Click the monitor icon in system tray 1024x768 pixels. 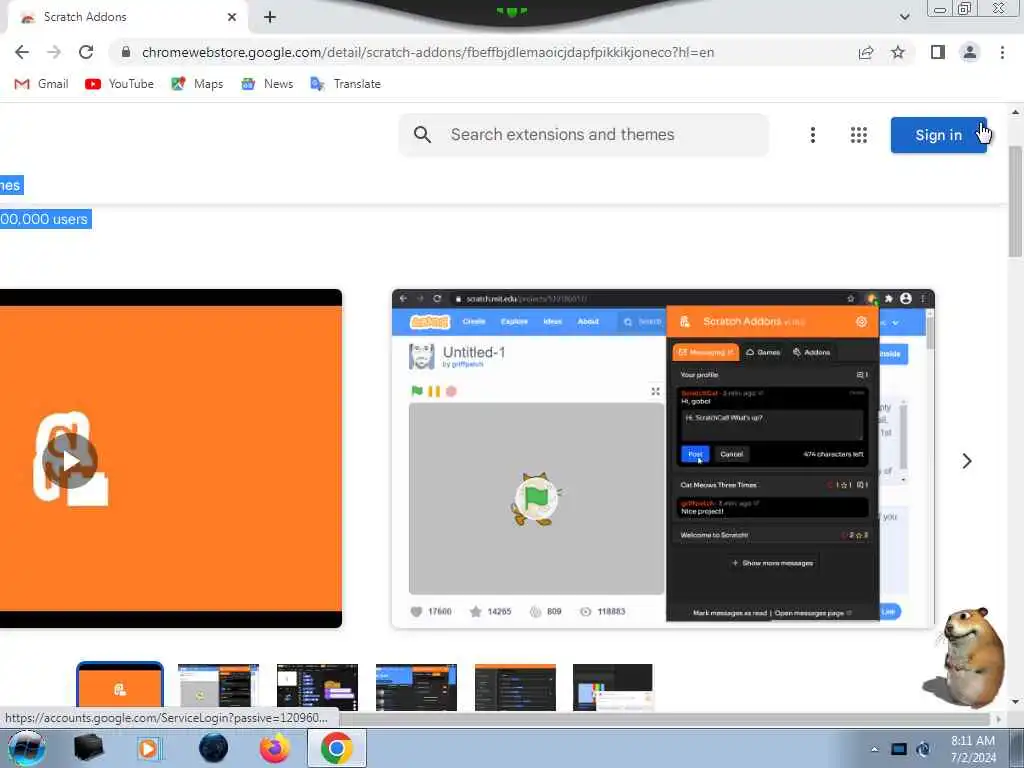tap(899, 749)
